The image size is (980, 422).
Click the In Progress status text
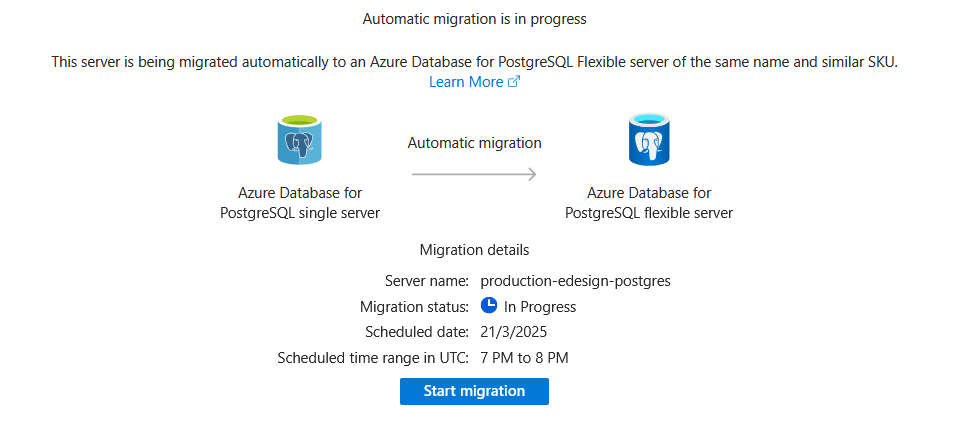[540, 307]
